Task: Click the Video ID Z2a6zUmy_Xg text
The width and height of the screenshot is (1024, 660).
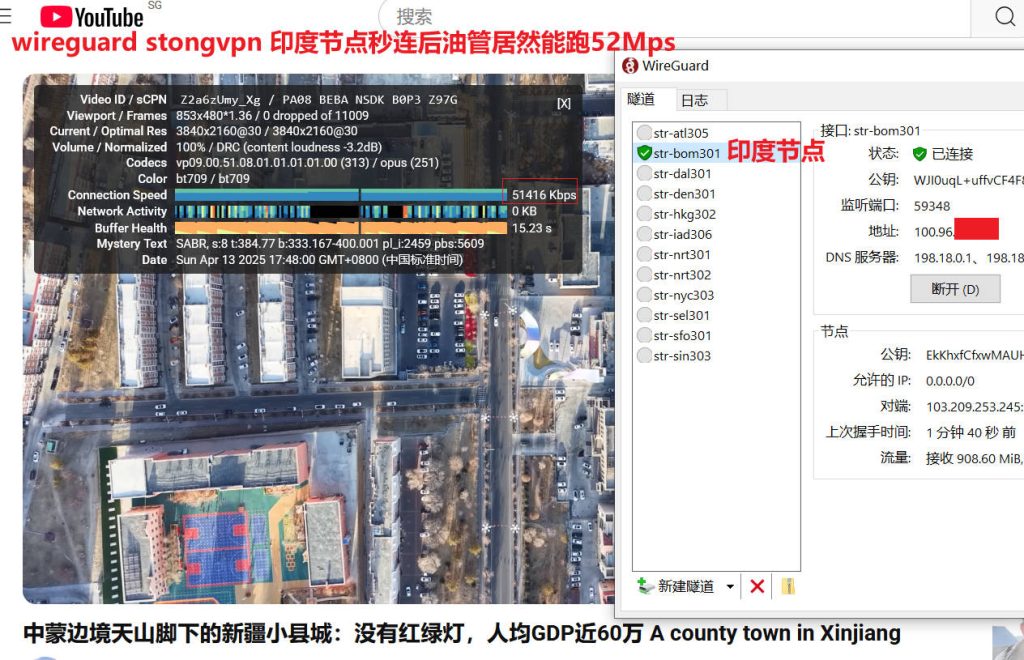Action: [x=220, y=99]
